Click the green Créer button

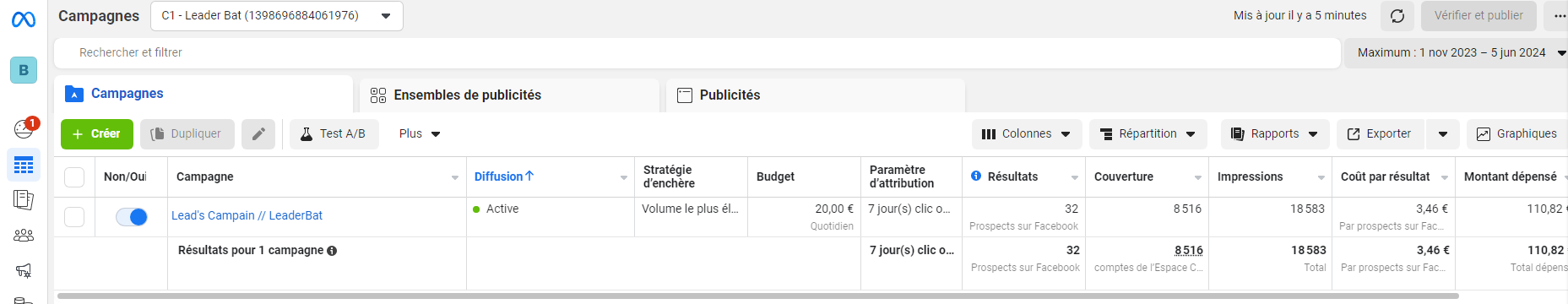pos(97,133)
